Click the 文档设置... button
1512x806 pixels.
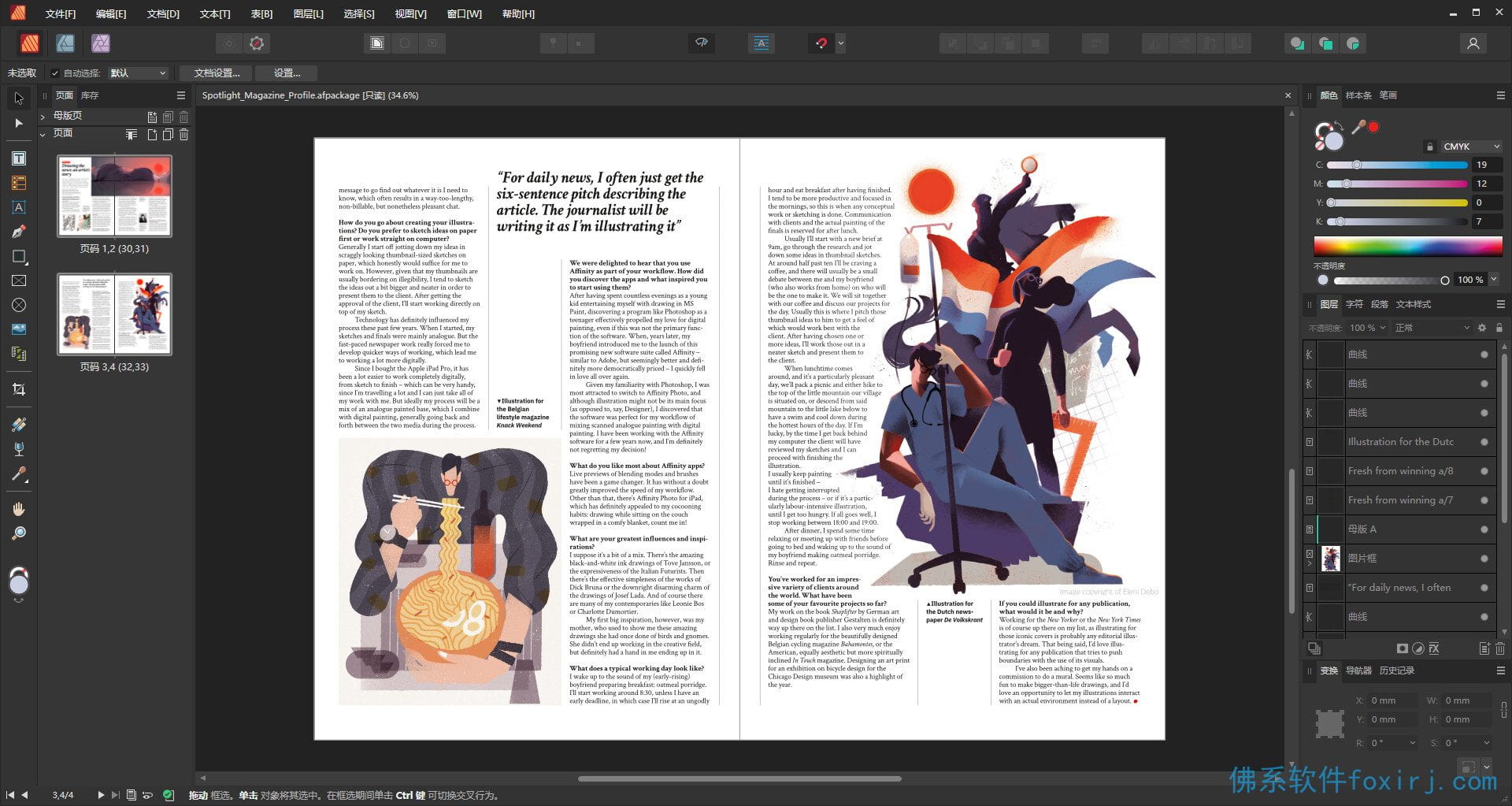pos(217,73)
